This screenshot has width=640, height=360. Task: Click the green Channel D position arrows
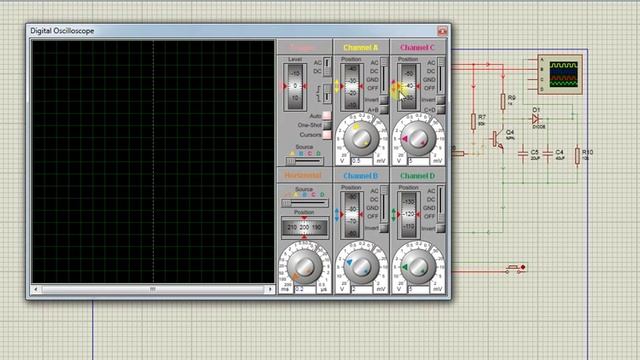pos(394,215)
